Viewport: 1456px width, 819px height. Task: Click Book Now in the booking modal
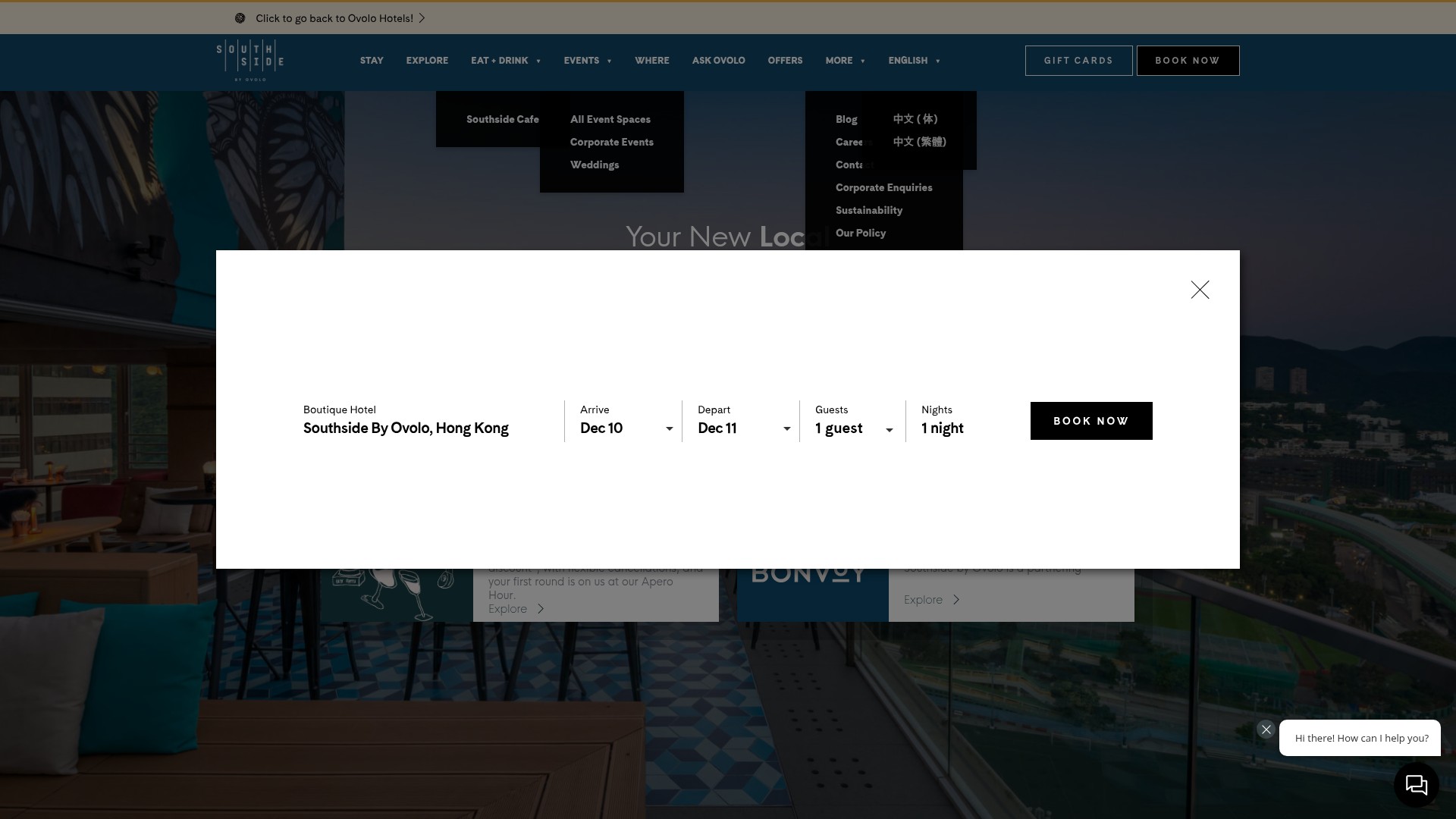(1091, 421)
